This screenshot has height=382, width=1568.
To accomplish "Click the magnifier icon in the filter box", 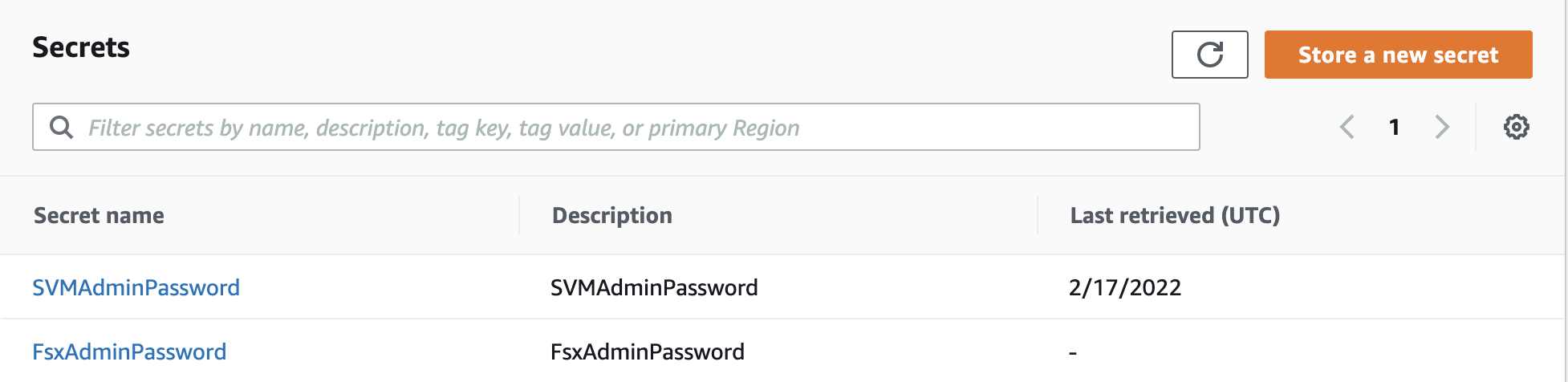I will pos(61,127).
